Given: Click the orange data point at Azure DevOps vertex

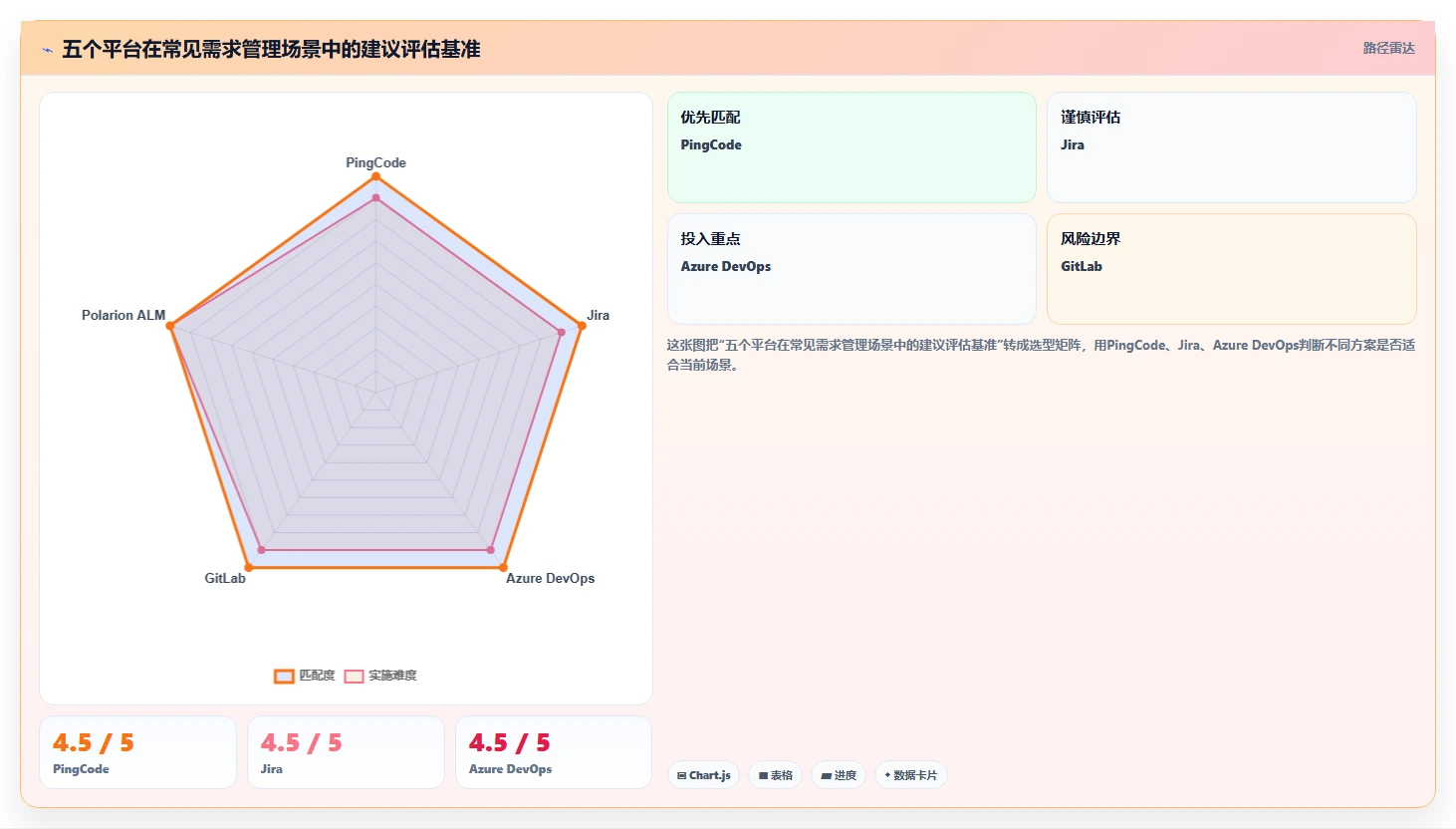Looking at the screenshot, I should [x=503, y=568].
